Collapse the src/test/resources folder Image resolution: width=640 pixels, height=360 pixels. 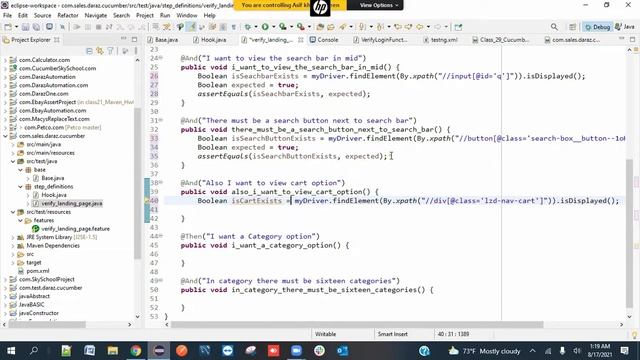pyautogui.click(x=13, y=212)
